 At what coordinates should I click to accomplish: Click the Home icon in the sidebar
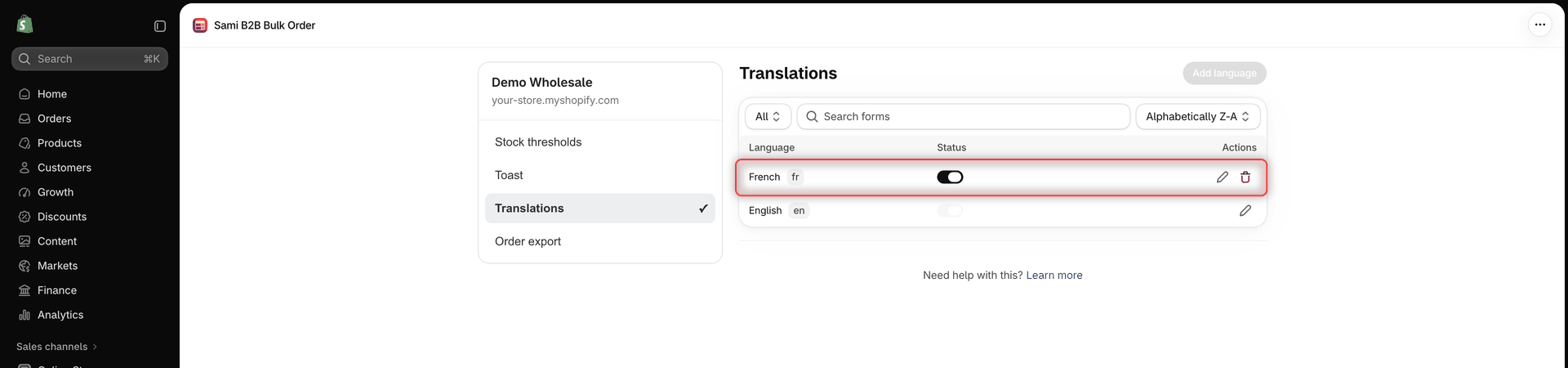click(x=24, y=94)
